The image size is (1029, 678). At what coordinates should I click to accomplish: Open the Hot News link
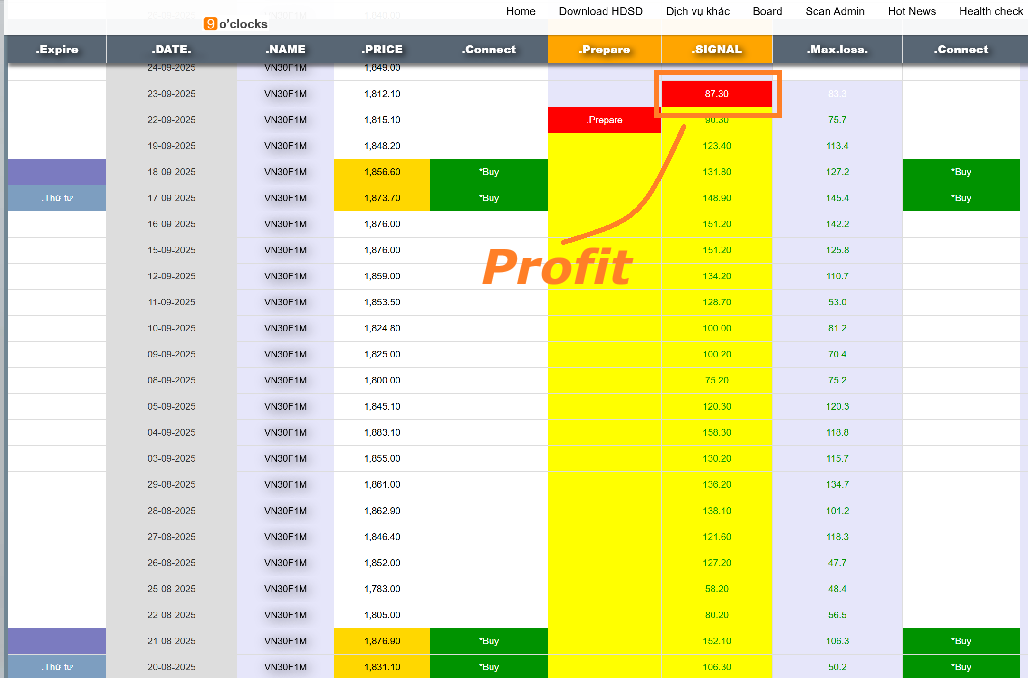pyautogui.click(x=911, y=11)
